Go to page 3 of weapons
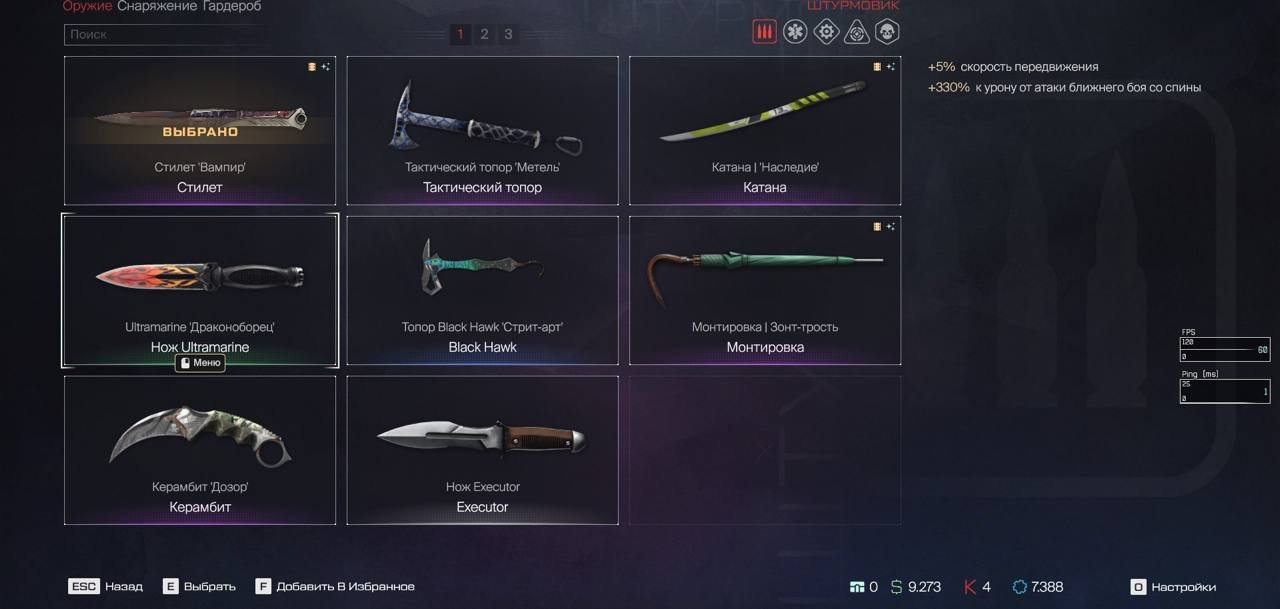Image resolution: width=1280 pixels, height=609 pixels. point(508,34)
